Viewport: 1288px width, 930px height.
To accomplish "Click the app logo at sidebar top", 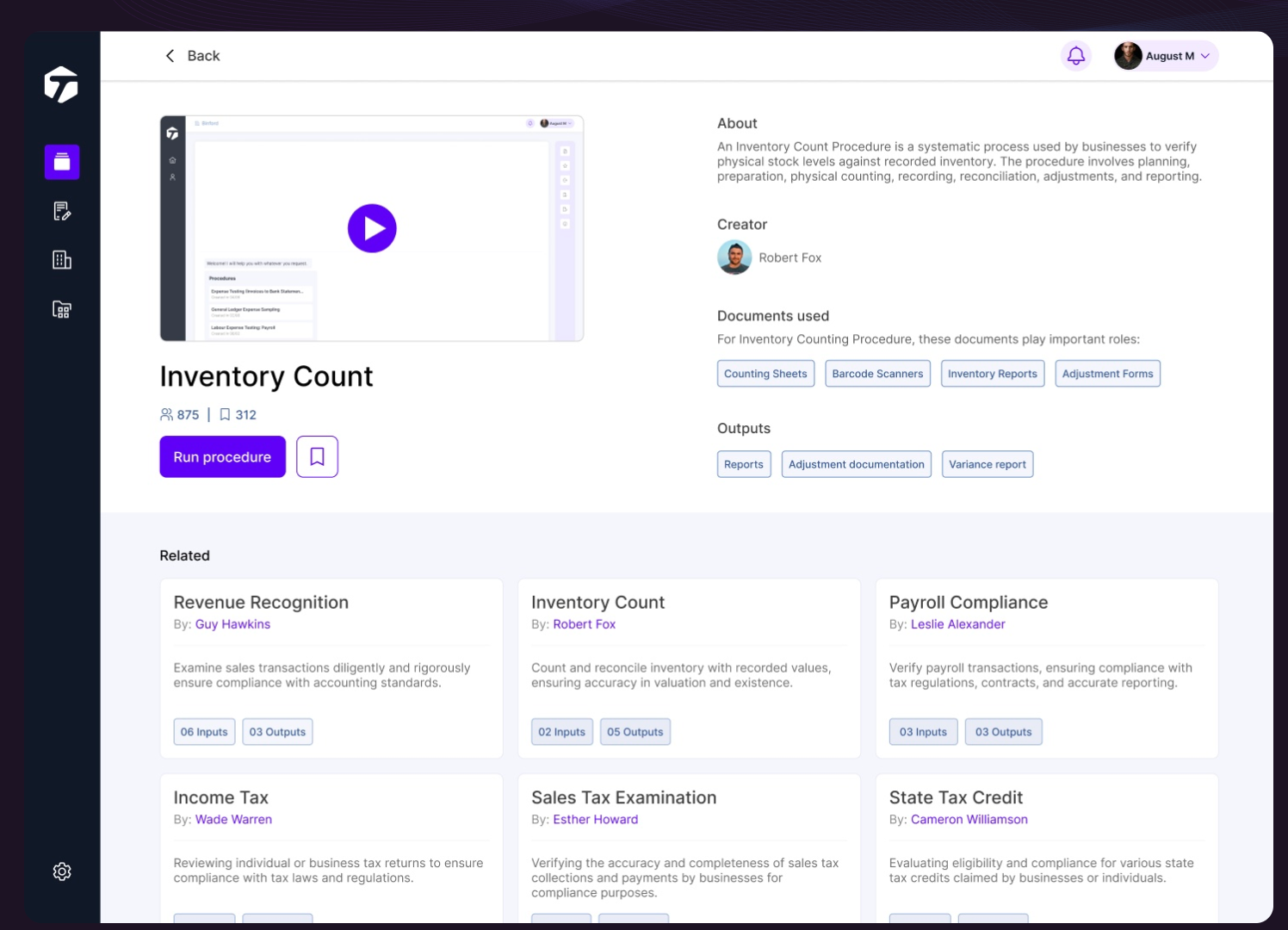I will tap(61, 84).
